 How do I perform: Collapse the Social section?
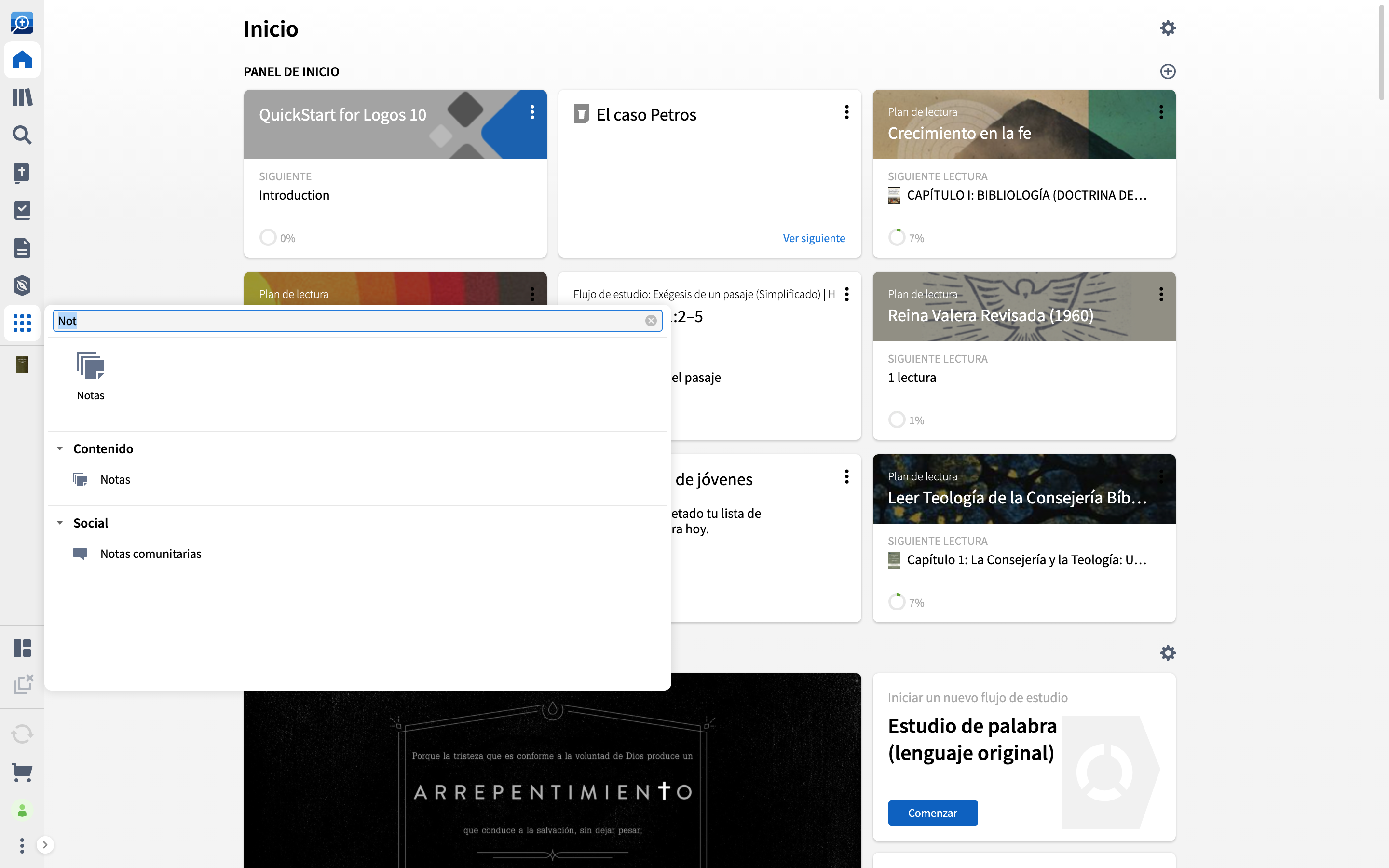tap(60, 523)
